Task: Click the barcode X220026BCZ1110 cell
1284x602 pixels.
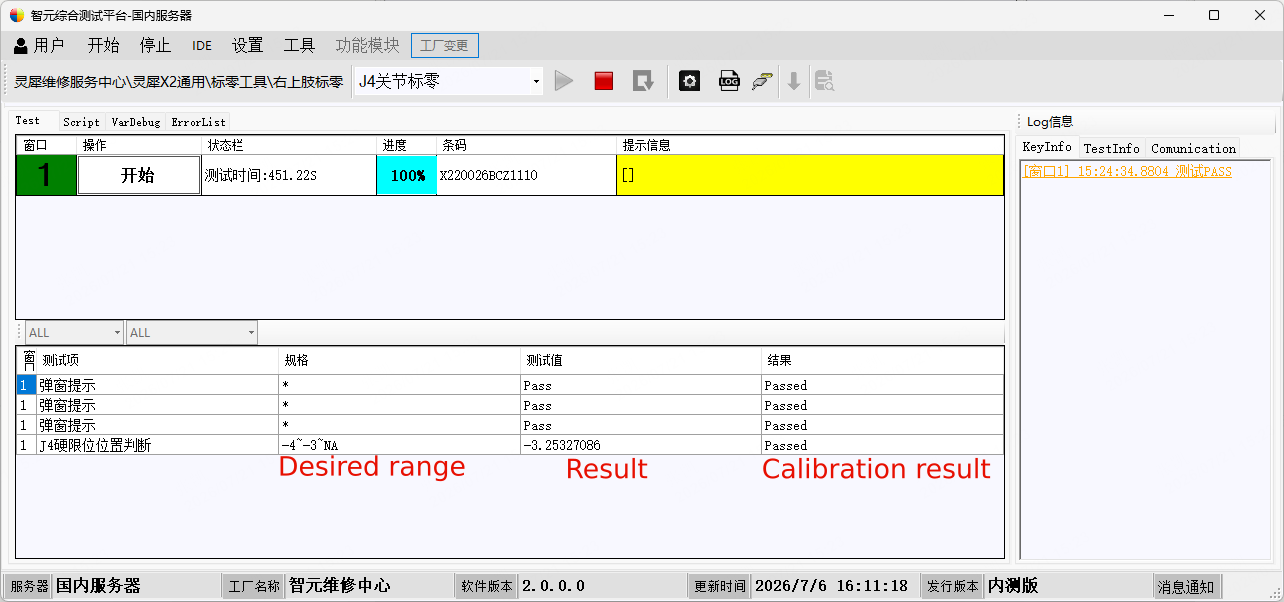Action: 527,175
